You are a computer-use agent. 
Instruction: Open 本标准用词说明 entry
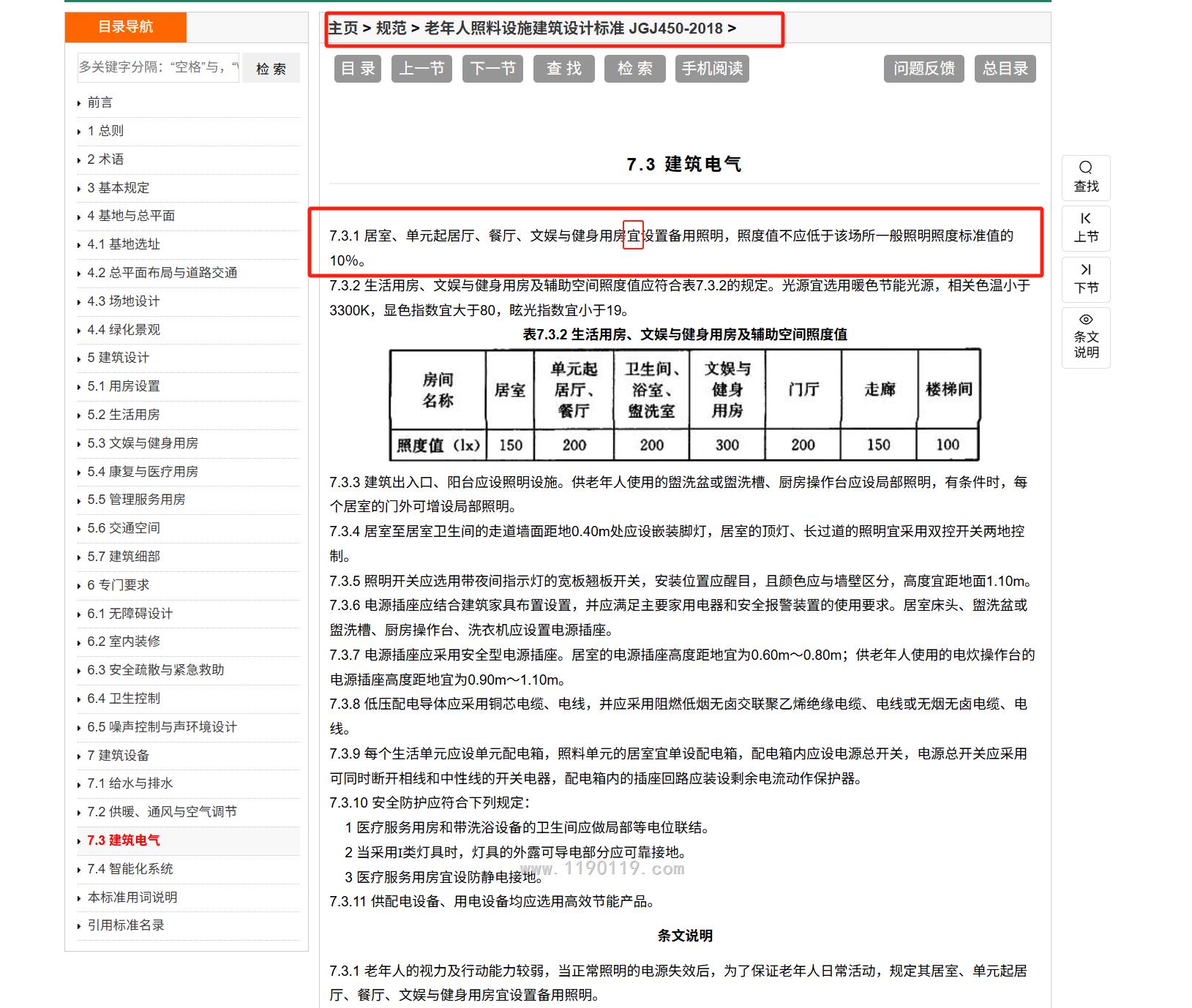coord(132,898)
